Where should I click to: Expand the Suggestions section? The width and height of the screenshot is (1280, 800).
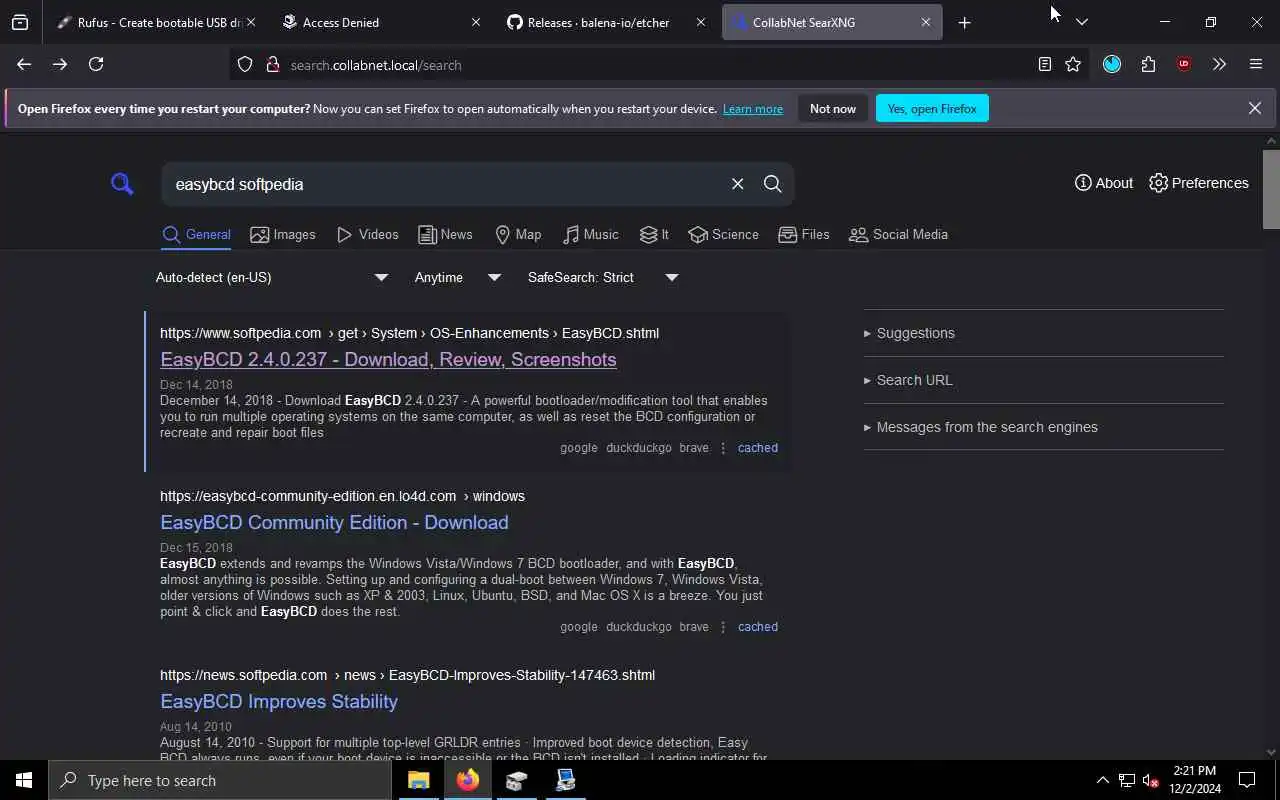909,333
